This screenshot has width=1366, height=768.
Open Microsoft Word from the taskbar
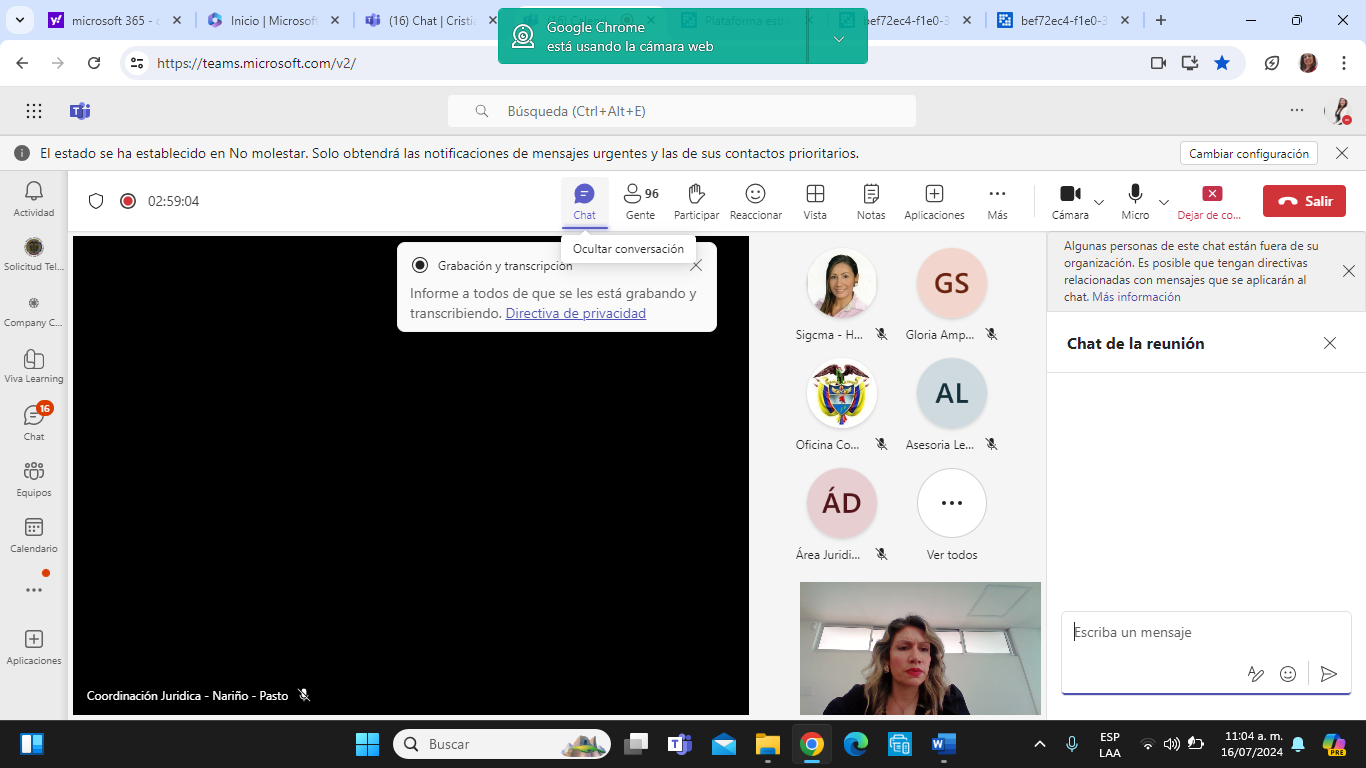click(943, 744)
